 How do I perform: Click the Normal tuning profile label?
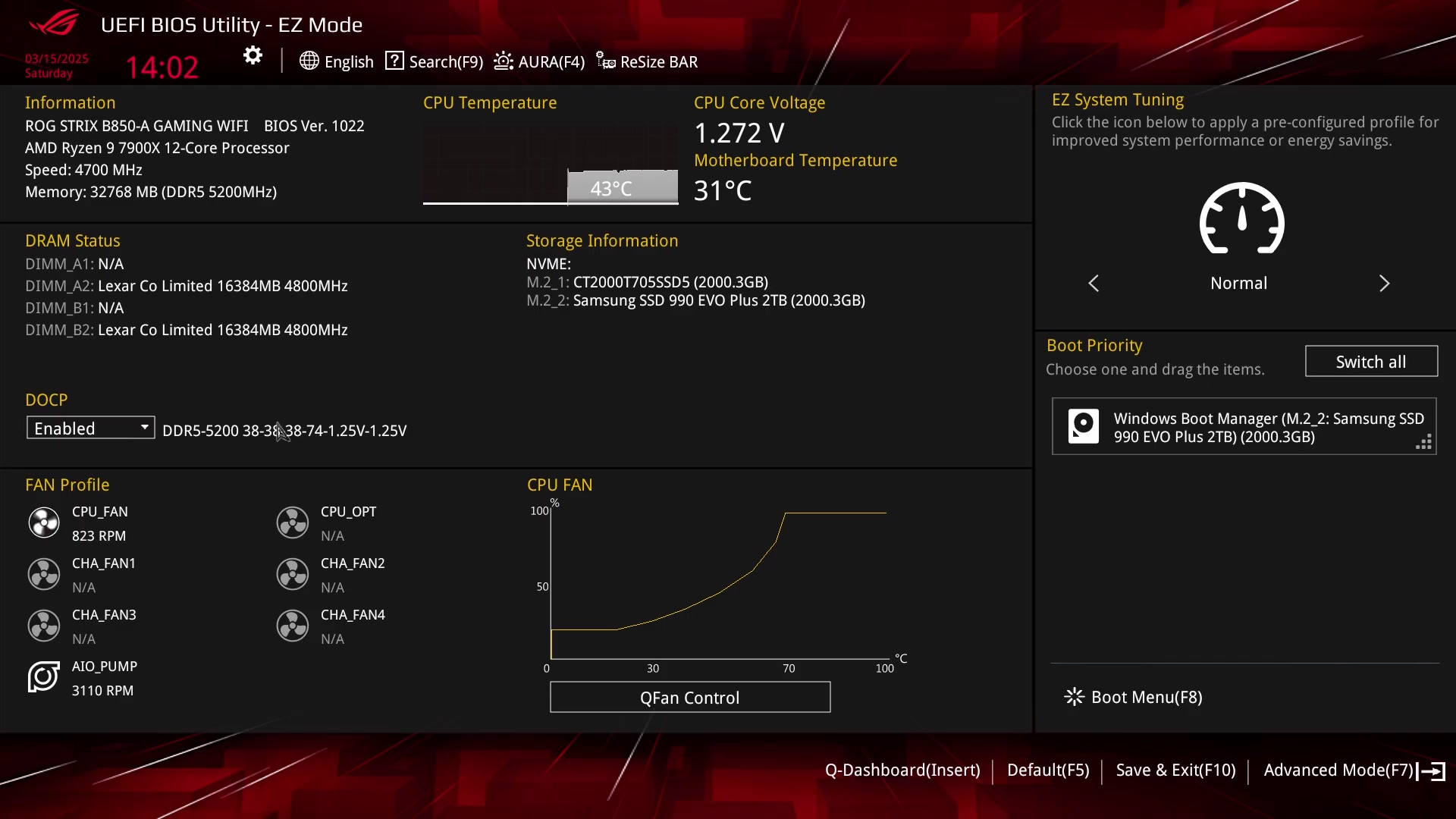tap(1238, 283)
